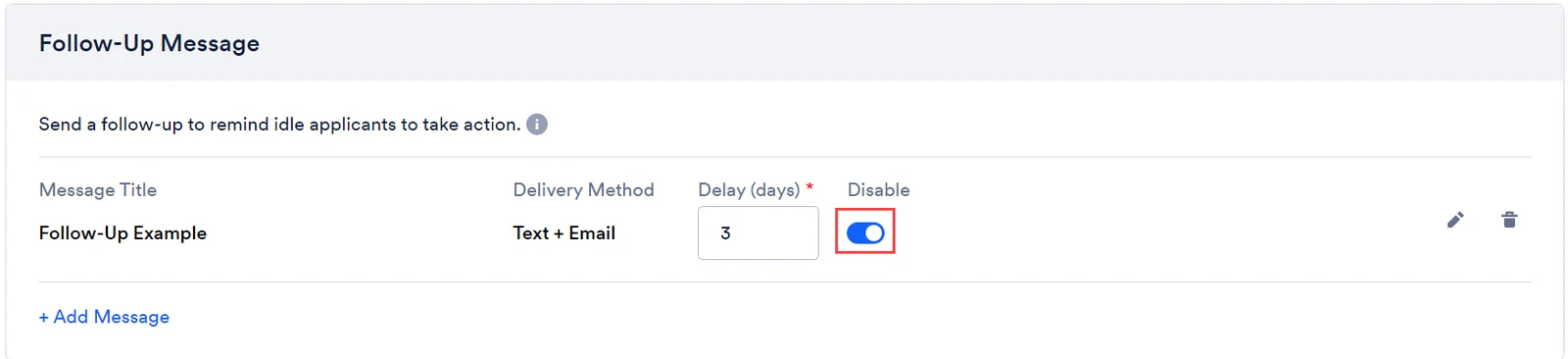Click the Delay (days) column label
The image size is (1568, 359).
click(x=749, y=190)
